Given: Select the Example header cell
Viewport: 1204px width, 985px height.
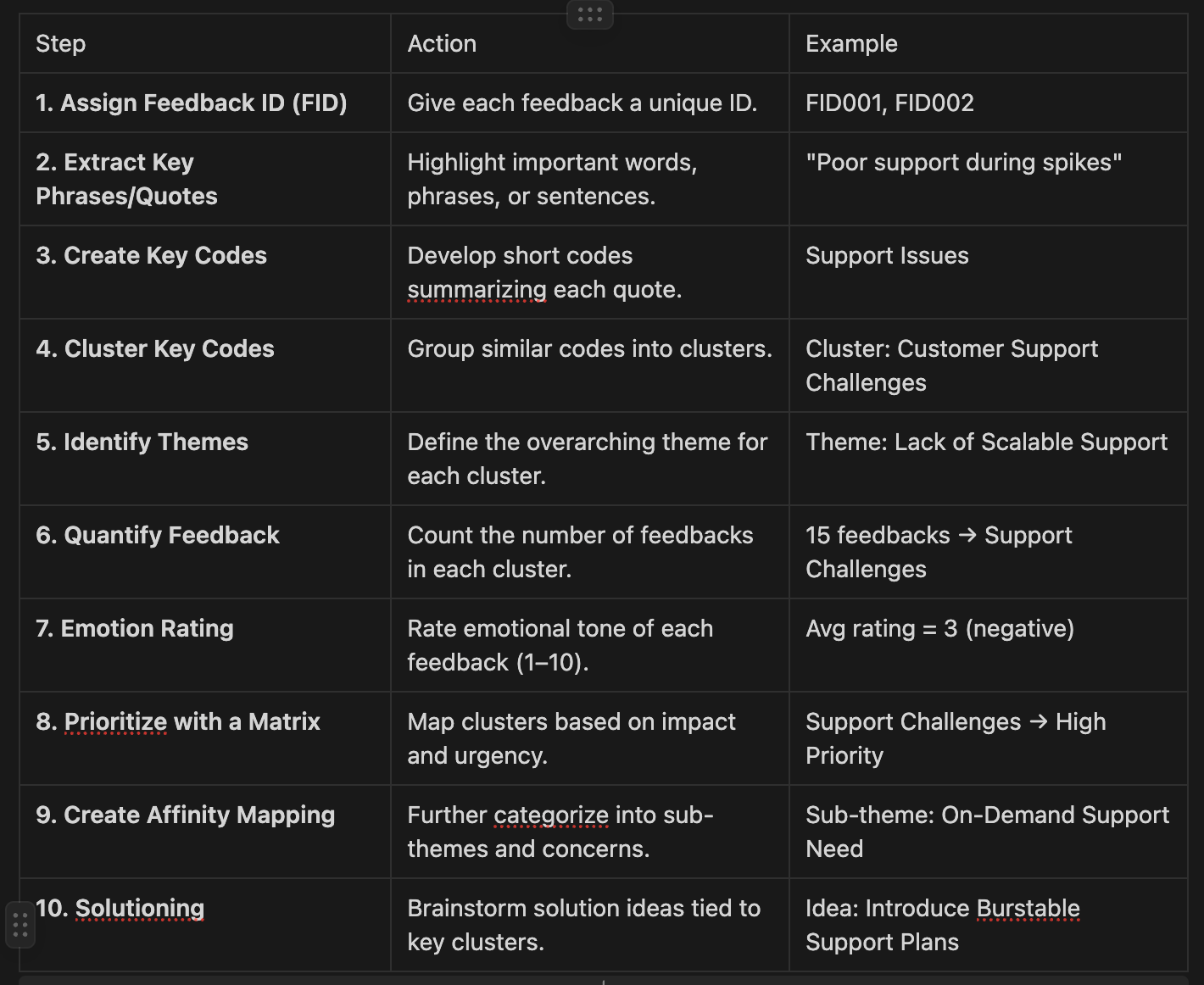Looking at the screenshot, I should point(989,43).
